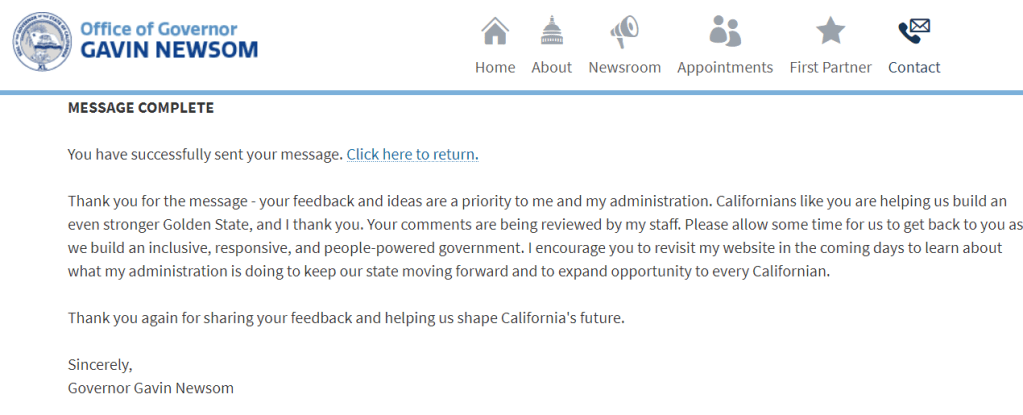Open the About menu label

(551, 68)
